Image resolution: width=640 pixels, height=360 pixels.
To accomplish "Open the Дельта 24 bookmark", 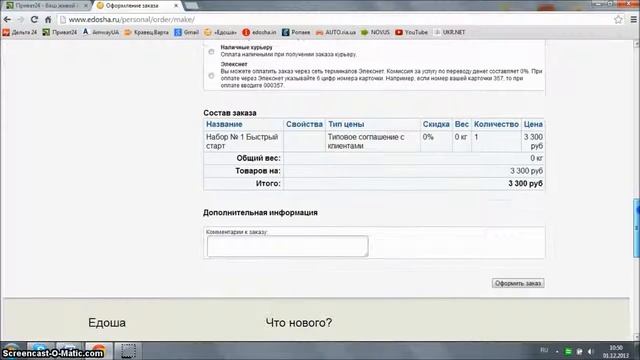I will tap(20, 32).
